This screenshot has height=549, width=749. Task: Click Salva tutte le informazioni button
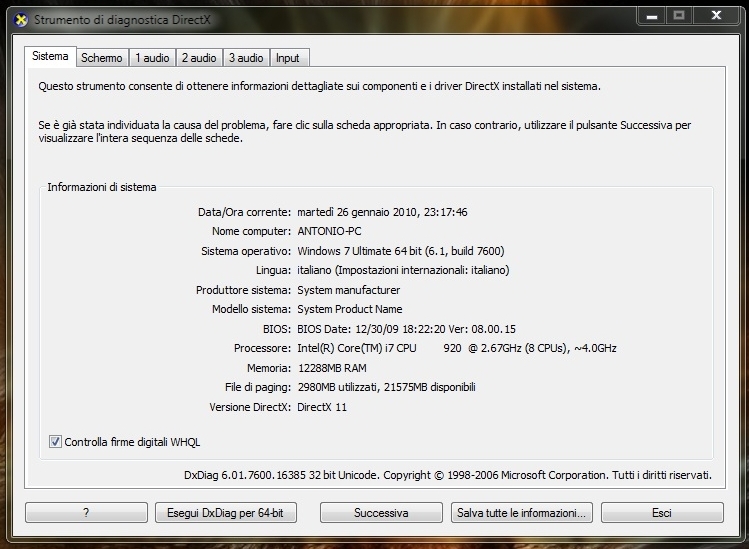pyautogui.click(x=521, y=513)
